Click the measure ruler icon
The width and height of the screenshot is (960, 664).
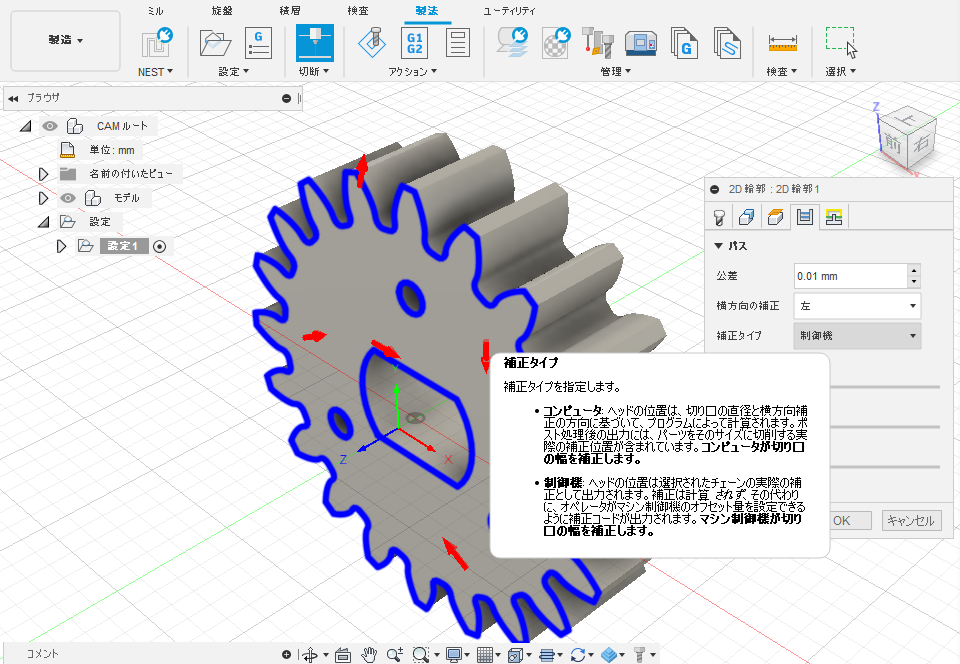[782, 43]
